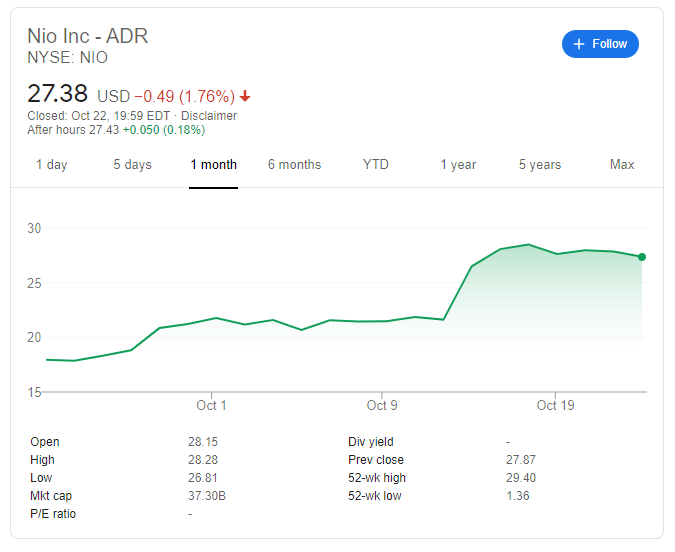Click the 52-wk low label

[375, 496]
